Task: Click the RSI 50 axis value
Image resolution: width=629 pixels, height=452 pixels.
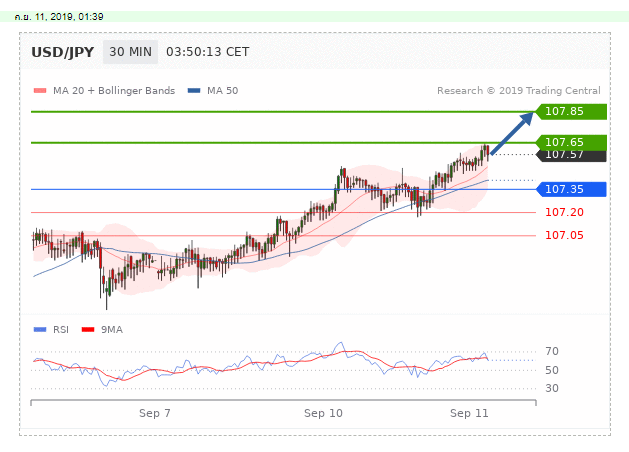Action: [x=552, y=370]
